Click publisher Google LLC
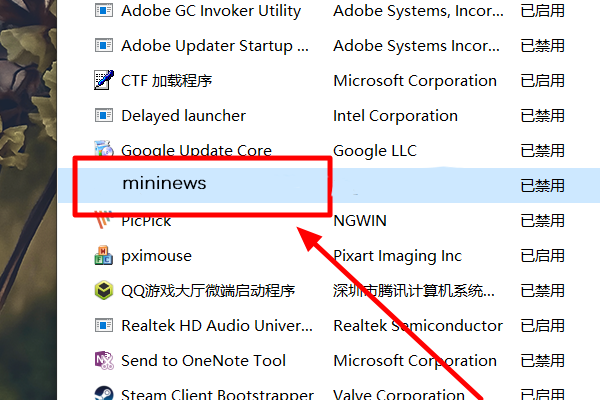The width and height of the screenshot is (600, 400). (375, 151)
